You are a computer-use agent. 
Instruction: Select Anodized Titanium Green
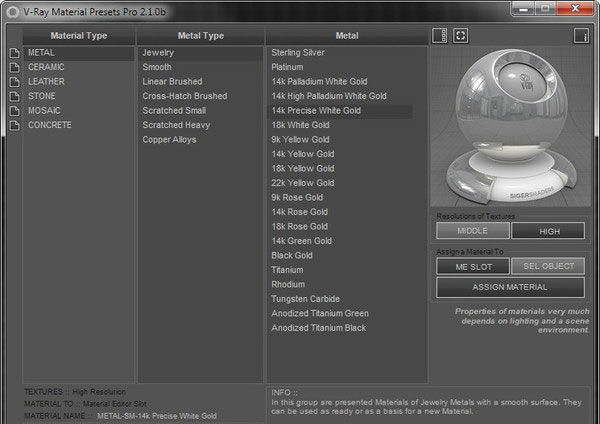coord(341,313)
